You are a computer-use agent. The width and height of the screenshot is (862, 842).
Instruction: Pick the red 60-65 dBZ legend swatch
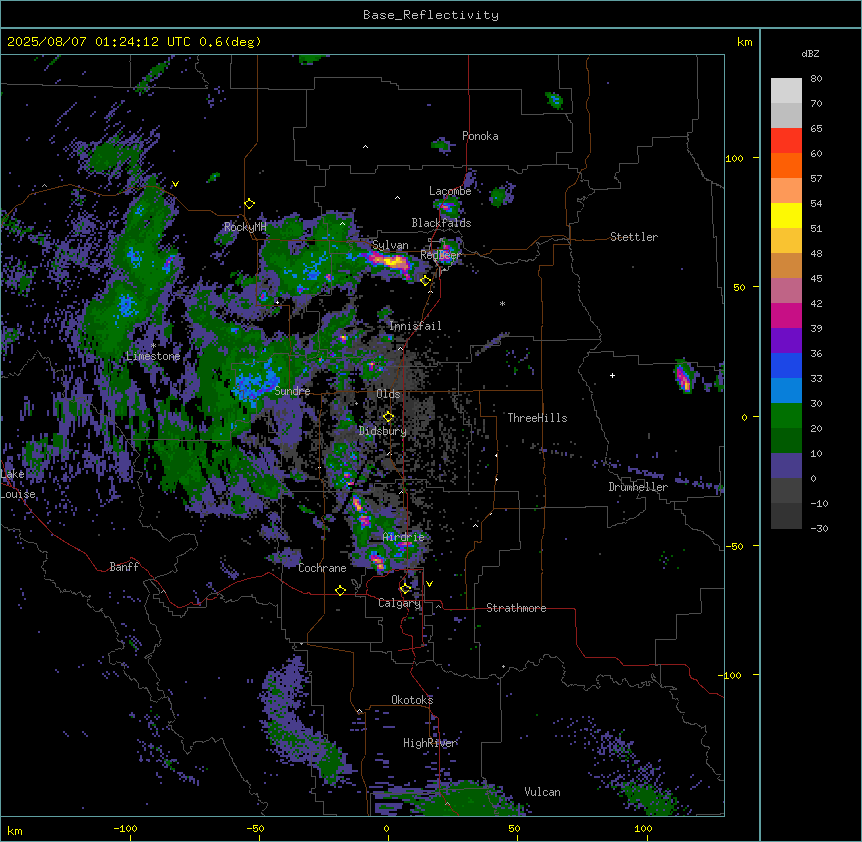click(786, 141)
